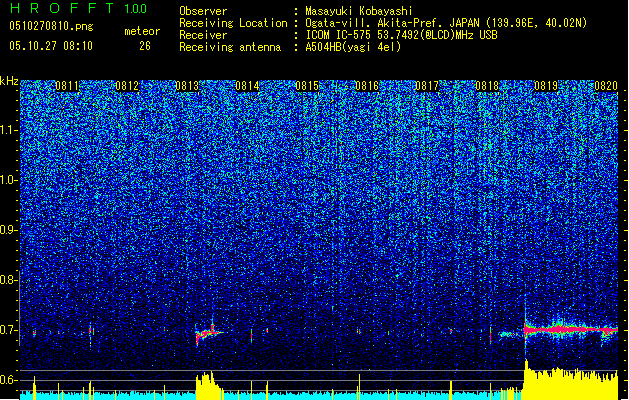
Task: Click the 0819 time marker
Action: click(546, 86)
